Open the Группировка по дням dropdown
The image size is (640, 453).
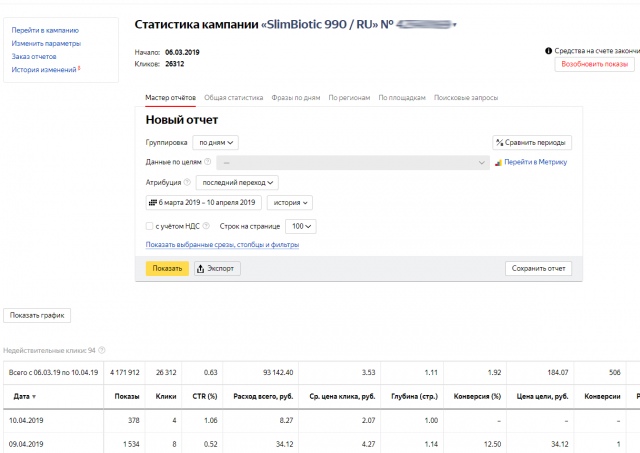[x=216, y=142]
